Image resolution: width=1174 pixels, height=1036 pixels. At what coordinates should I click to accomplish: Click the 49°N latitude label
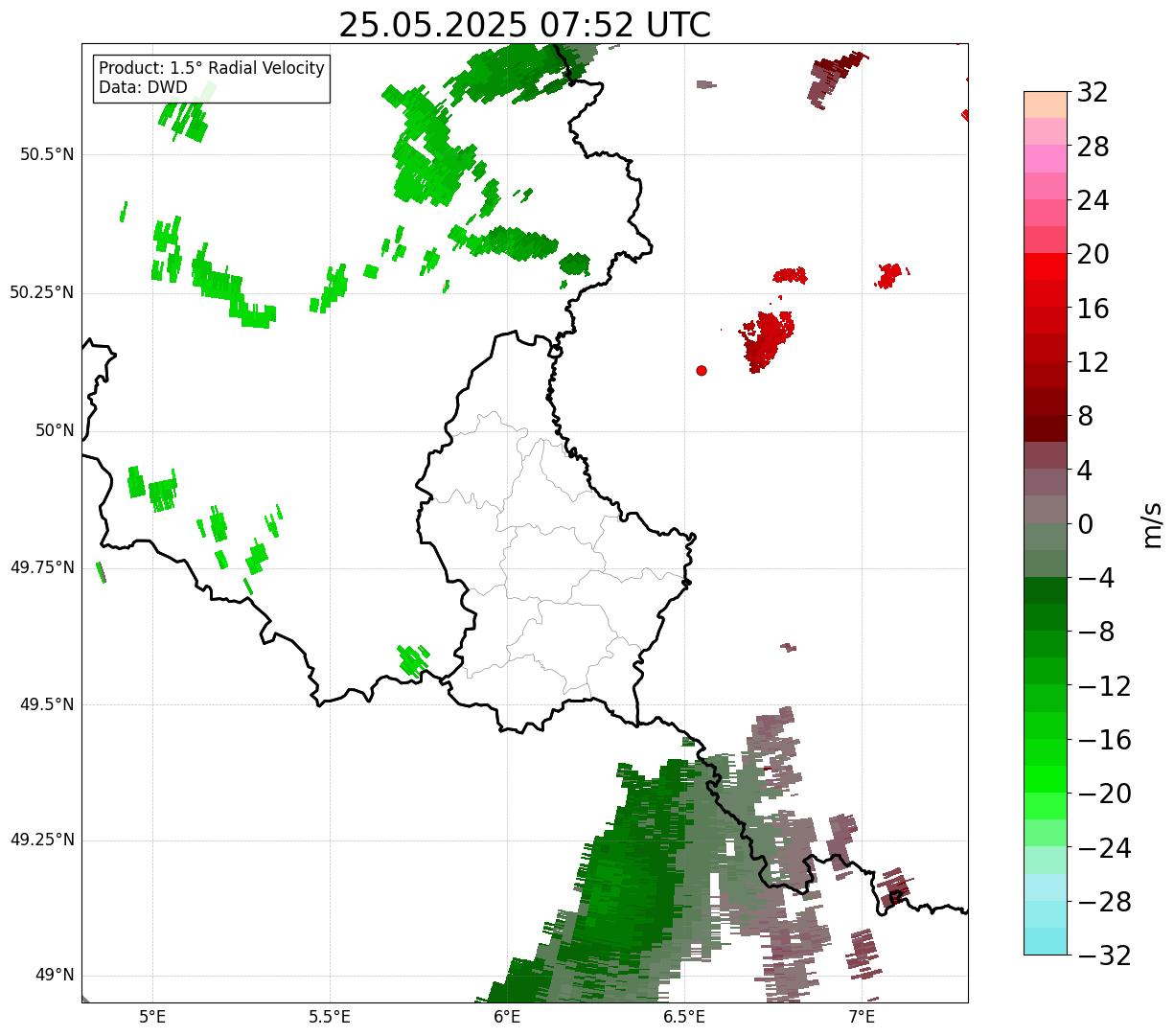pos(55,976)
